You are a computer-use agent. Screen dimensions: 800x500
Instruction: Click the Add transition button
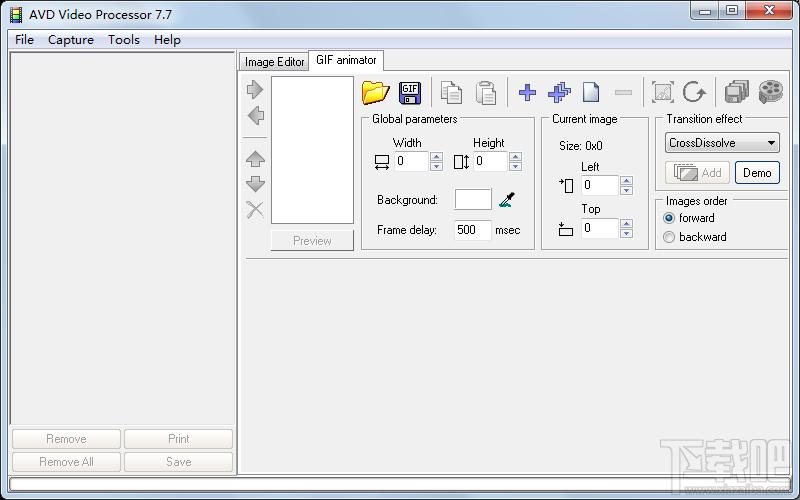point(697,173)
